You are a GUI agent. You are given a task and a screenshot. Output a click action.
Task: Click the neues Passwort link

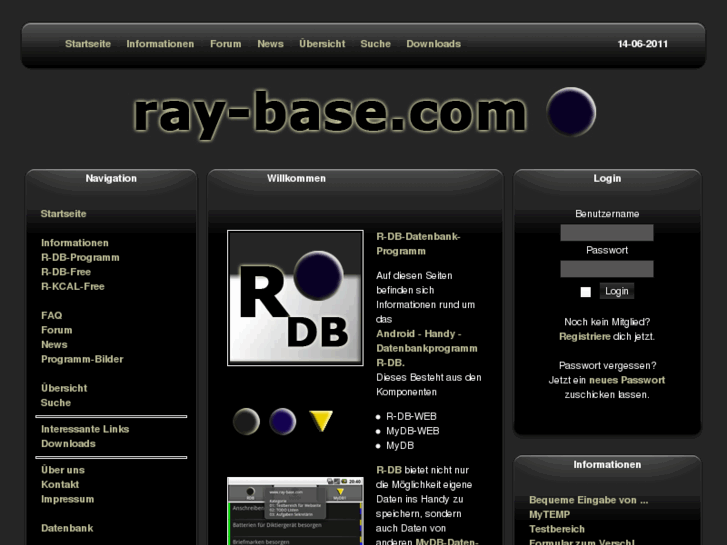[x=627, y=380]
